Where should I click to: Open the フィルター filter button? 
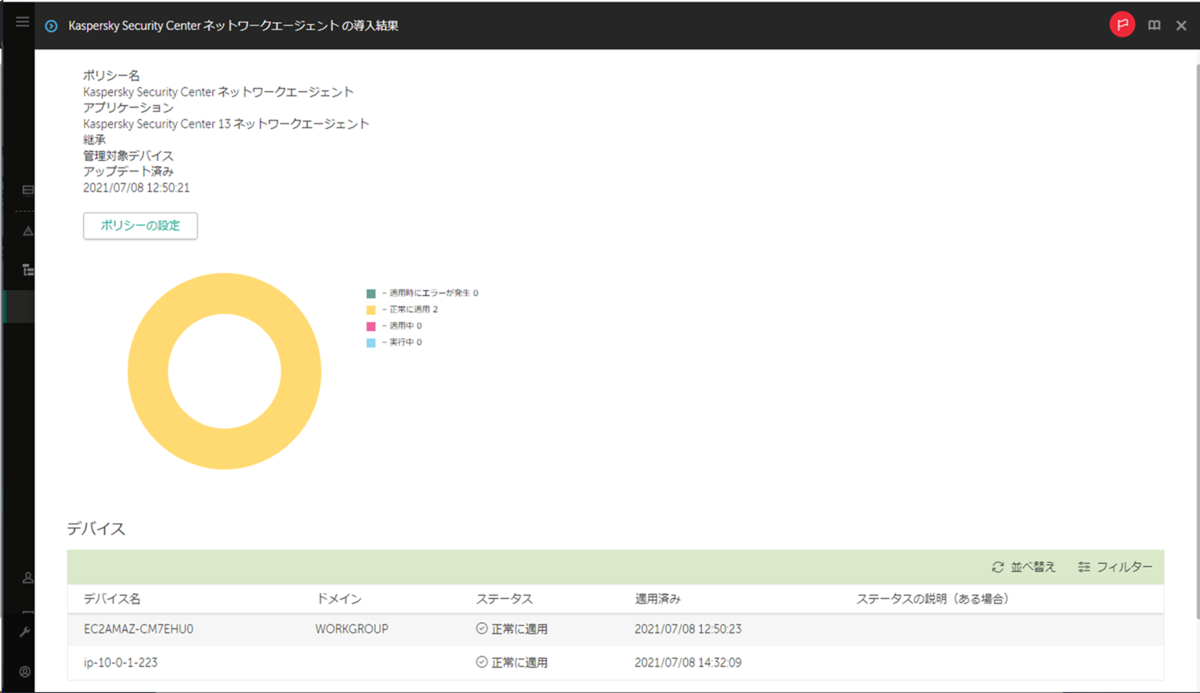pos(1115,567)
